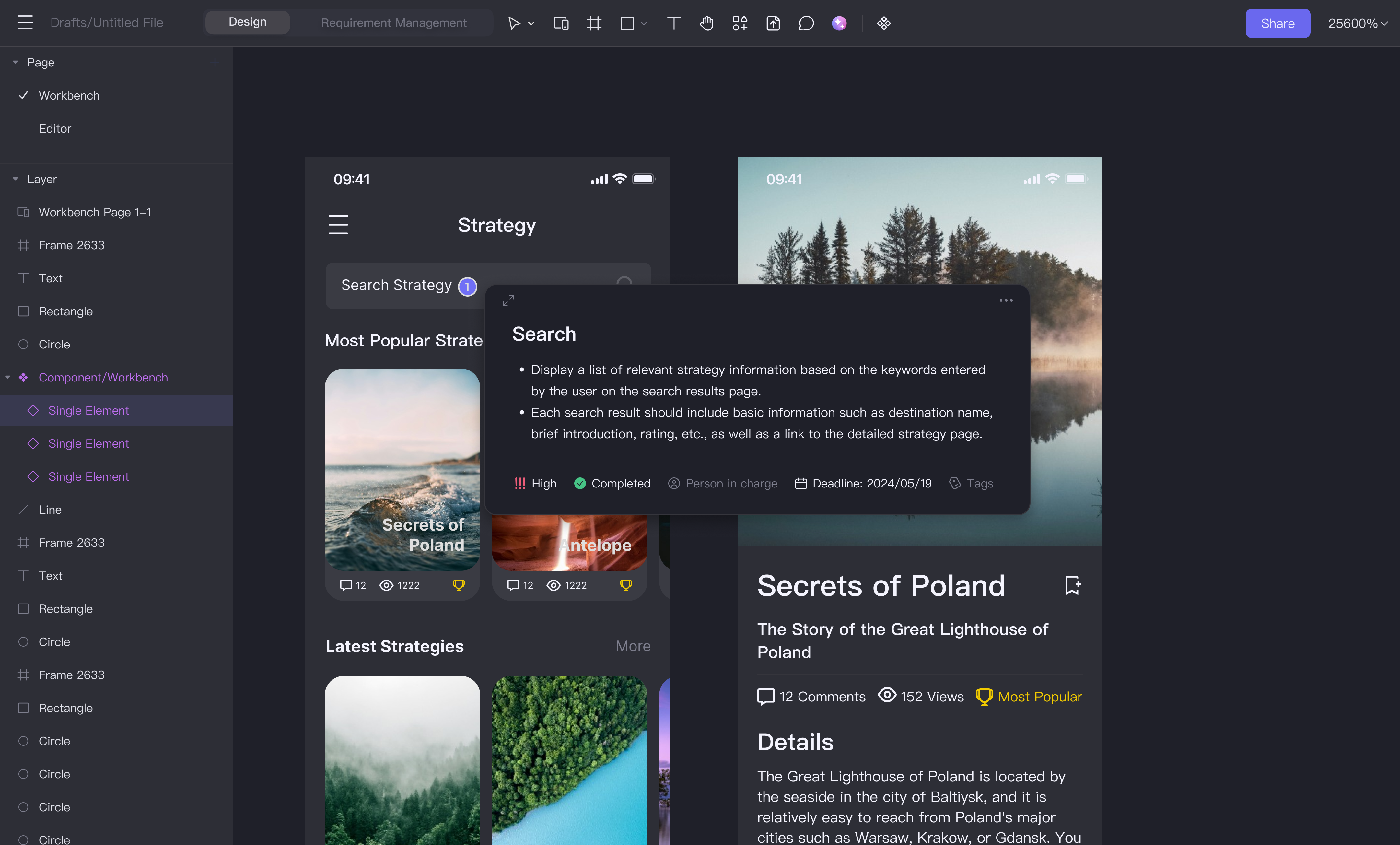Open the hamburger main menu
Screen dimensions: 1400x845
(x=25, y=23)
